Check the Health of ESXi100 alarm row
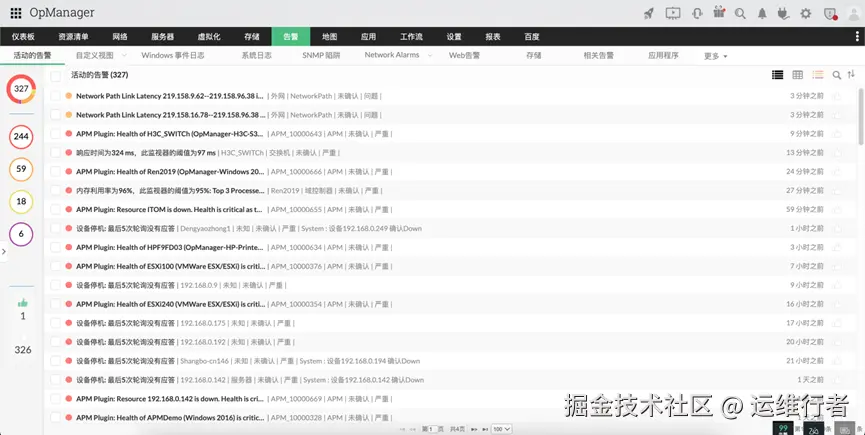 point(55,266)
